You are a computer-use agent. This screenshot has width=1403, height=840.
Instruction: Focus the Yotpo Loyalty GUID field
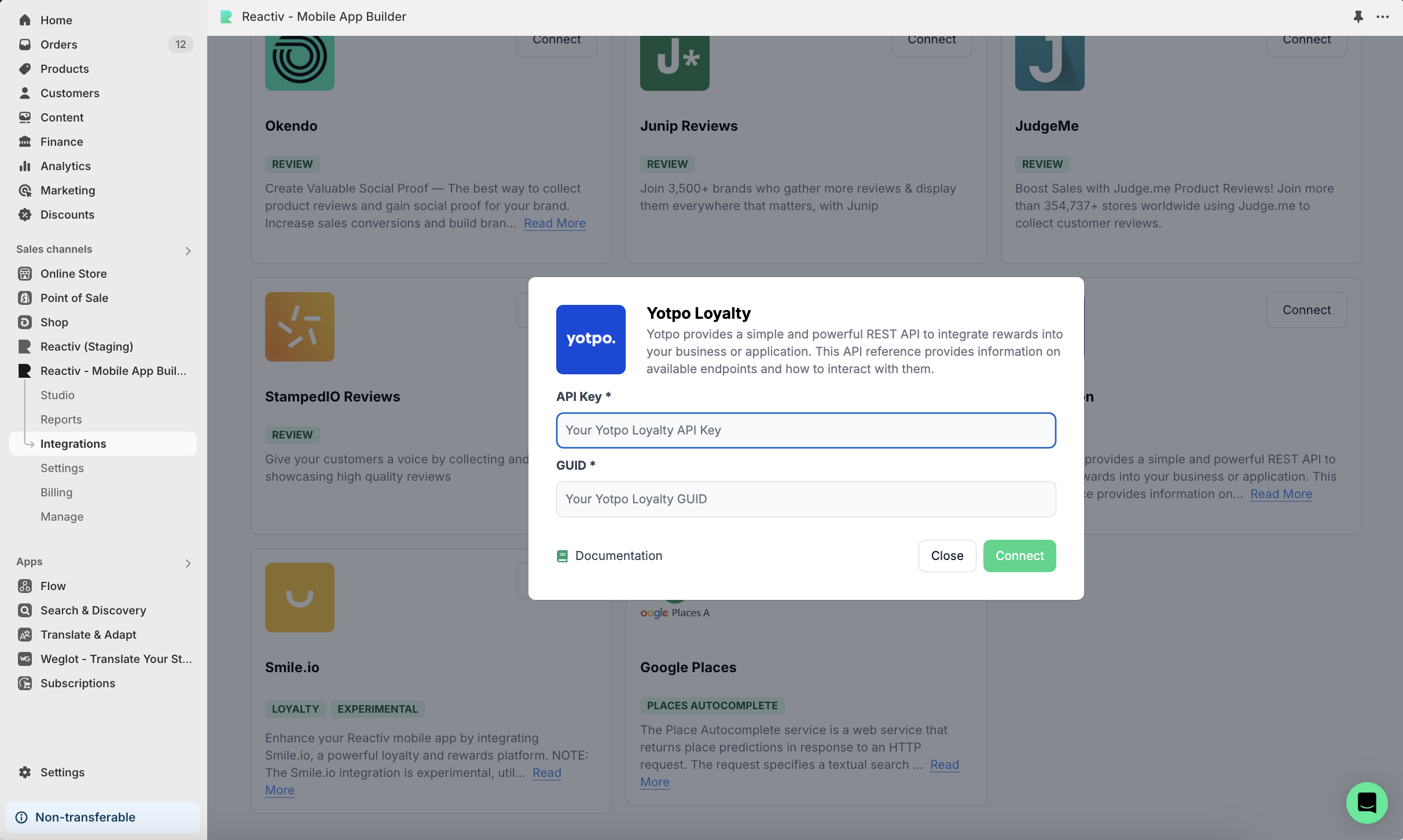(806, 499)
